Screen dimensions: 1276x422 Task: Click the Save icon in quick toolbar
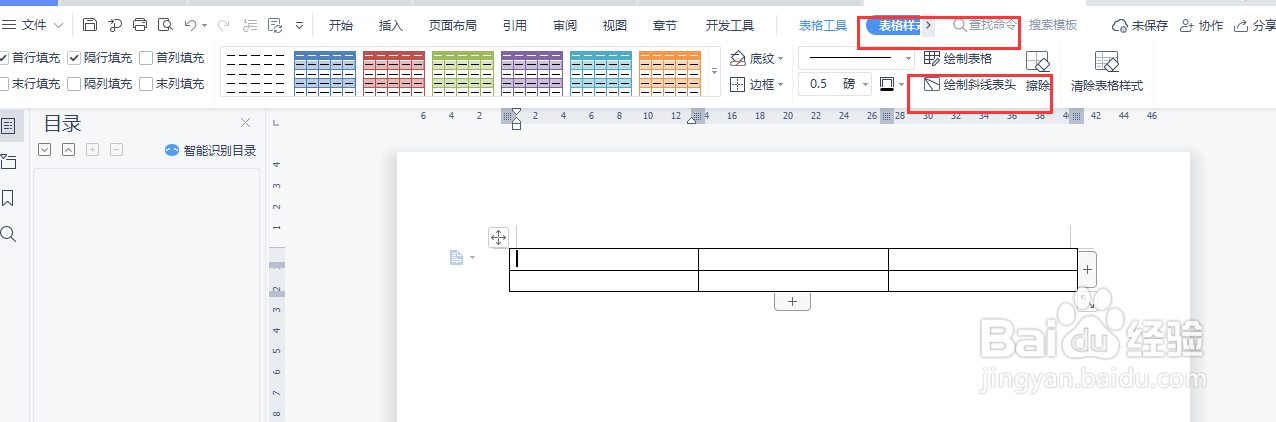pyautogui.click(x=90, y=24)
